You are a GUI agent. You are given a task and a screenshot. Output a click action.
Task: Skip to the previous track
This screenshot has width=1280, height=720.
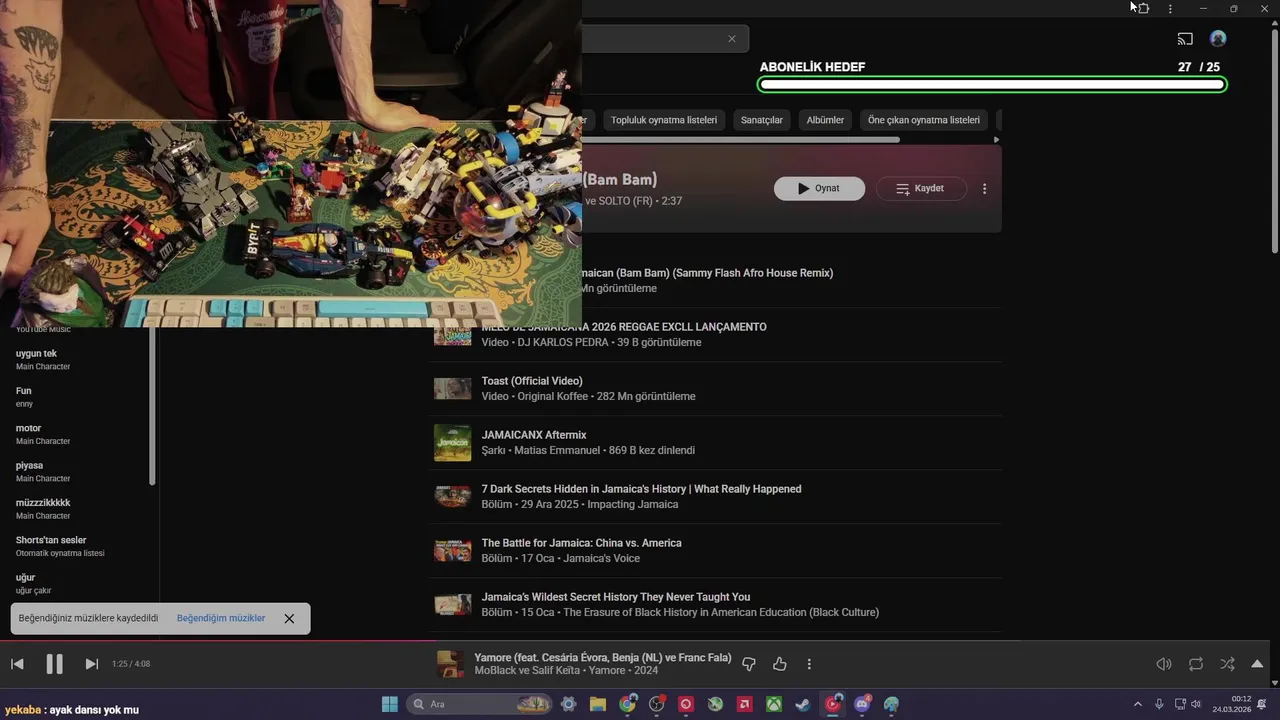click(x=17, y=664)
